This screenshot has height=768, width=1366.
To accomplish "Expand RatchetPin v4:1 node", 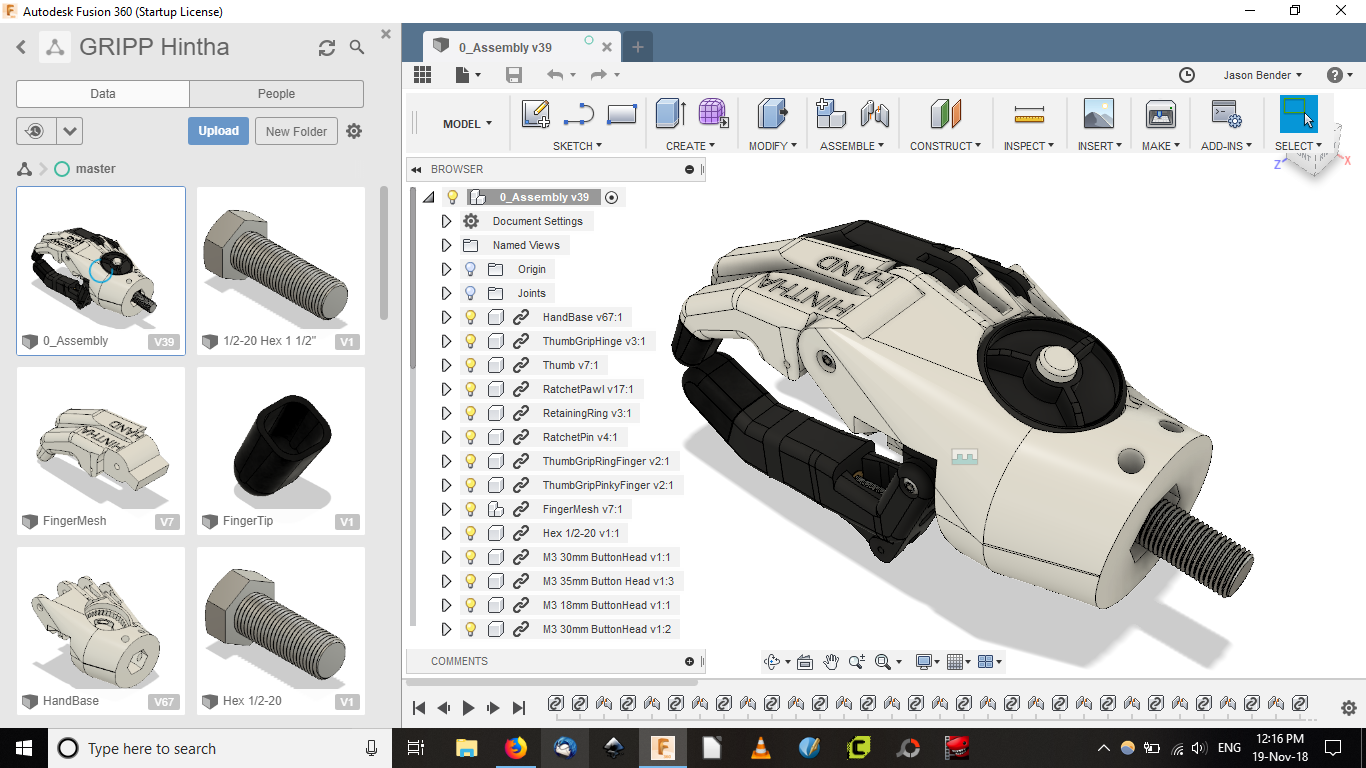I will click(447, 437).
